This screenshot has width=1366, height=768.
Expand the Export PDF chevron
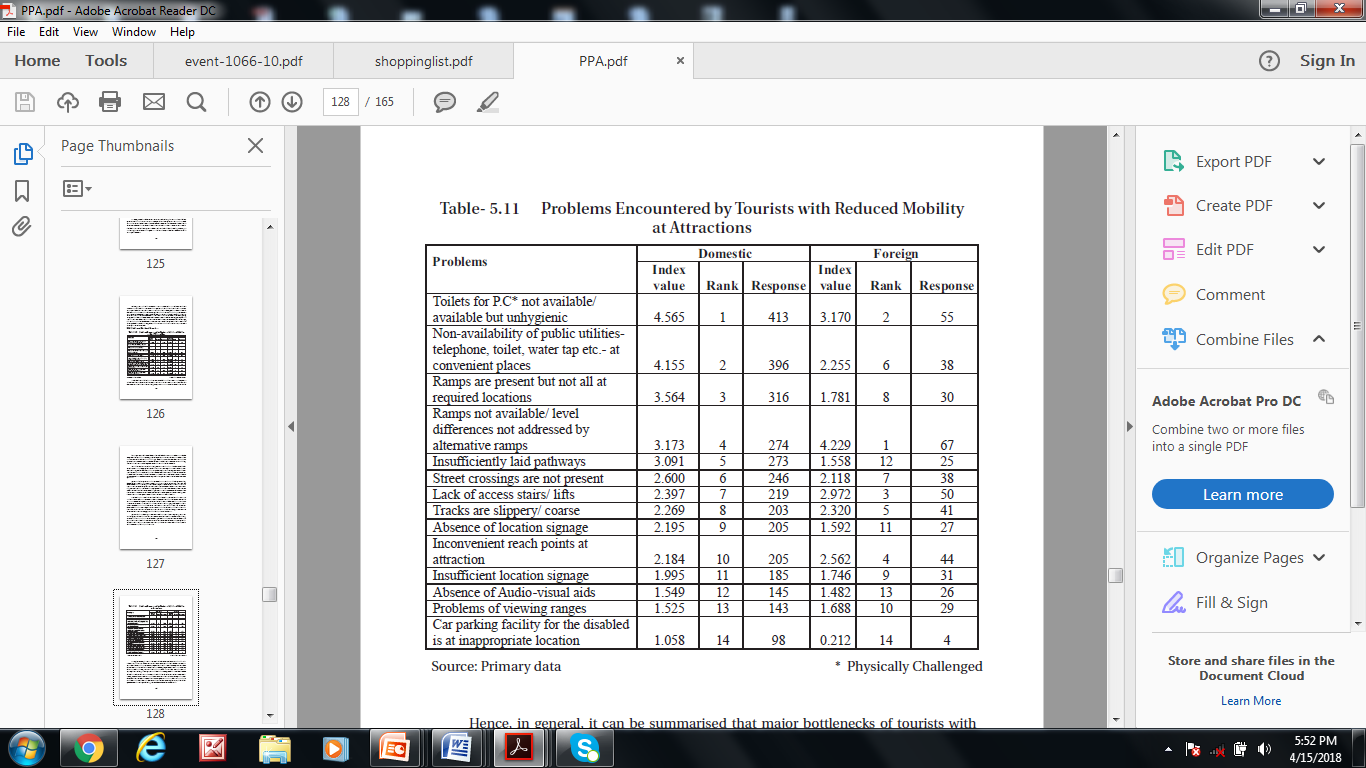point(1318,162)
